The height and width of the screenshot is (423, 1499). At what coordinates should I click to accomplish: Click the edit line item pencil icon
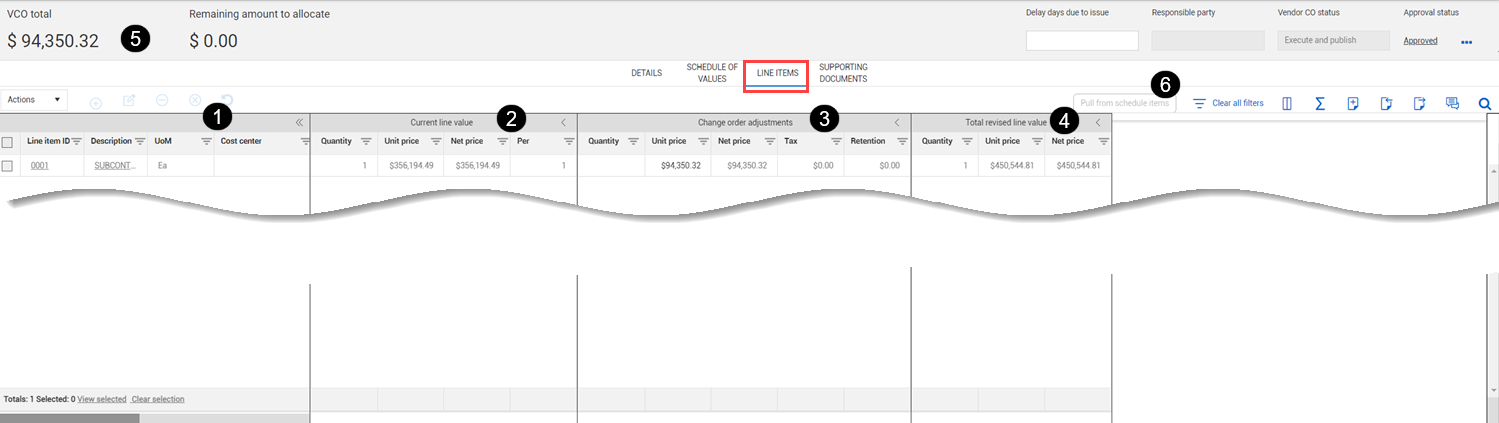[129, 101]
